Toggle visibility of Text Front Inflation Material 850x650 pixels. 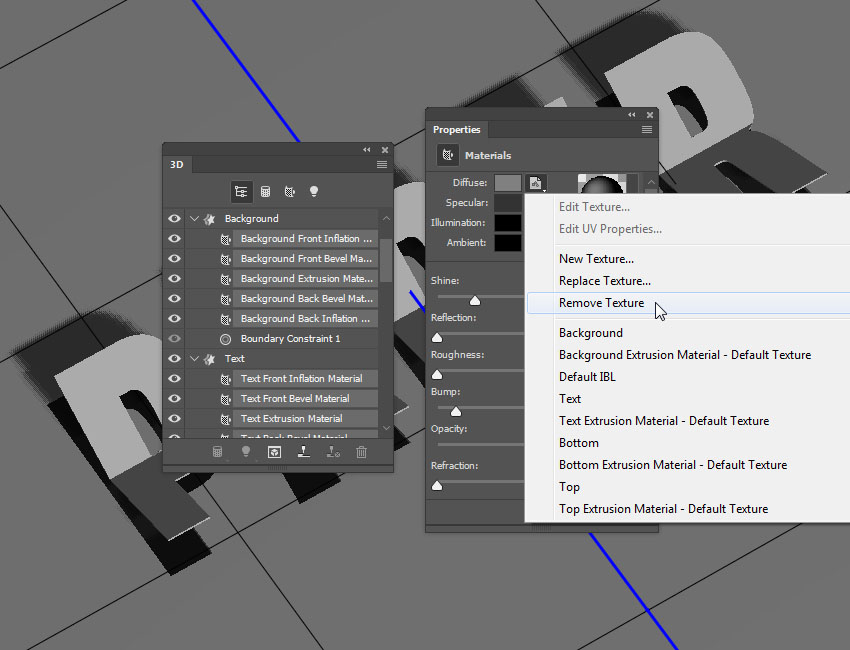tap(174, 378)
